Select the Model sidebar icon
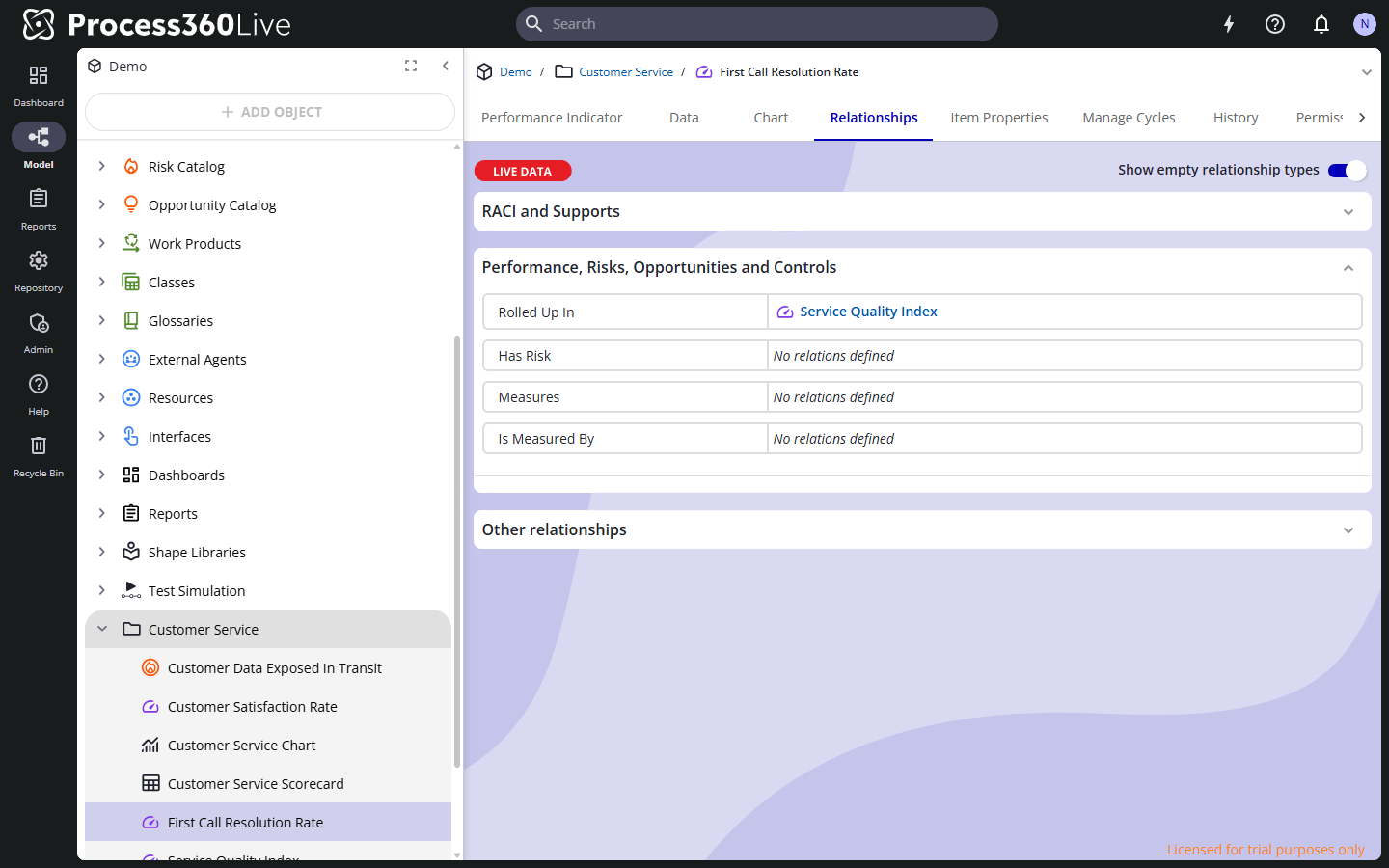Viewport: 1389px width, 868px height. (x=39, y=137)
